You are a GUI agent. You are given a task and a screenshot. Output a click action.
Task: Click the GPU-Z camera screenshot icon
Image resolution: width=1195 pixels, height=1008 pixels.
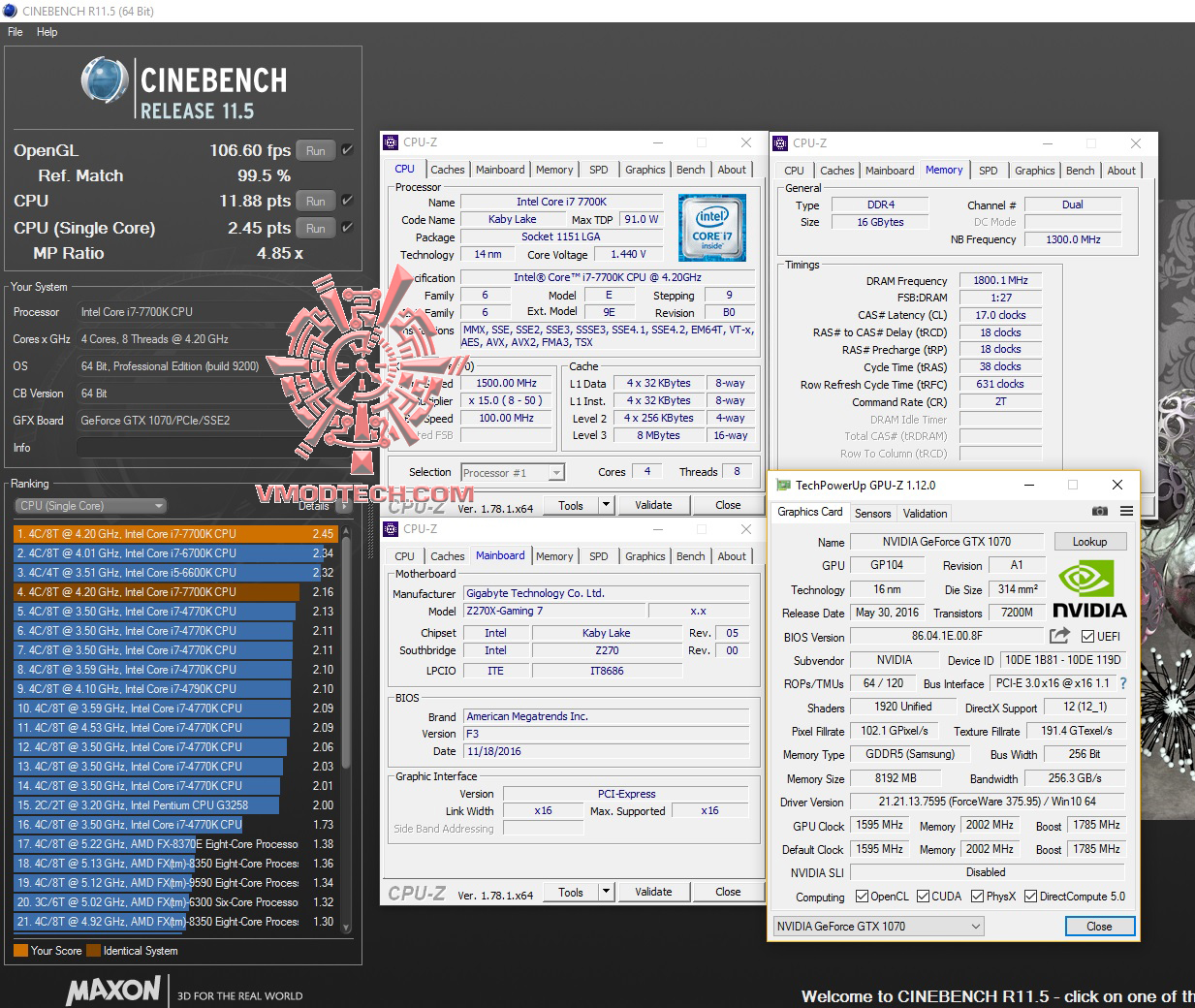coord(1099,511)
